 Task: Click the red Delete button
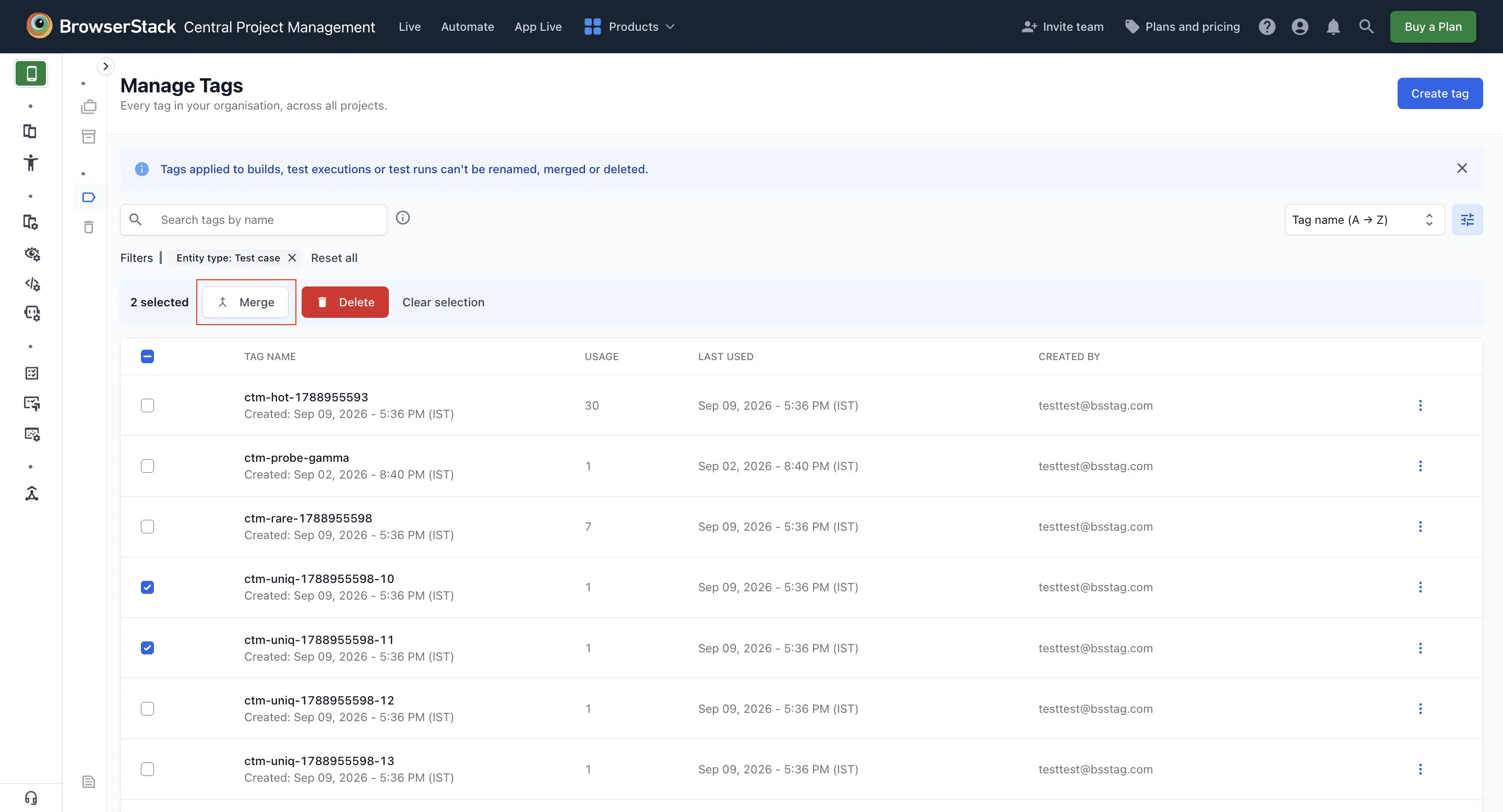(x=345, y=302)
